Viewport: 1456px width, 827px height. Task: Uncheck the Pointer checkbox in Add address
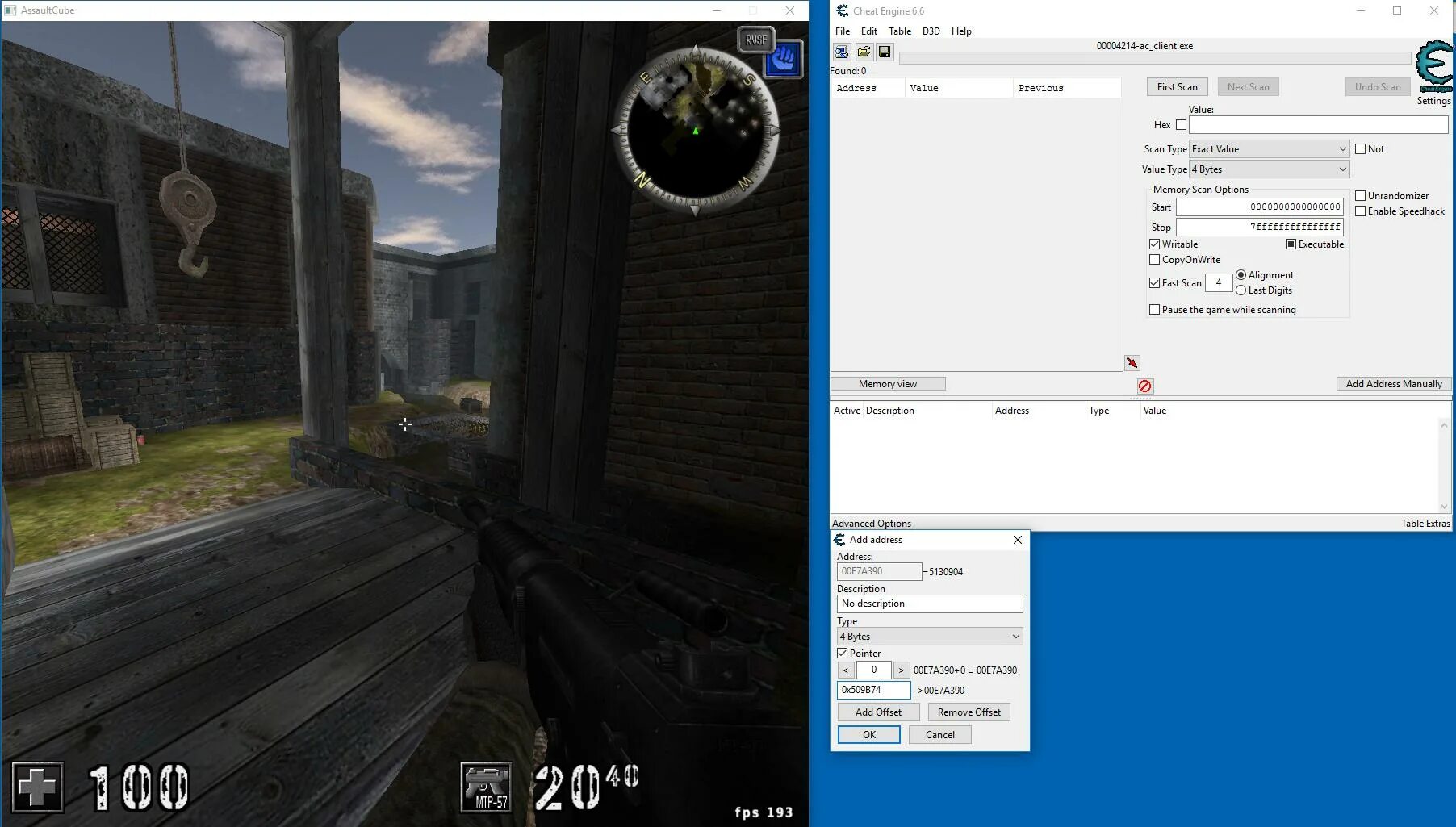coord(842,654)
